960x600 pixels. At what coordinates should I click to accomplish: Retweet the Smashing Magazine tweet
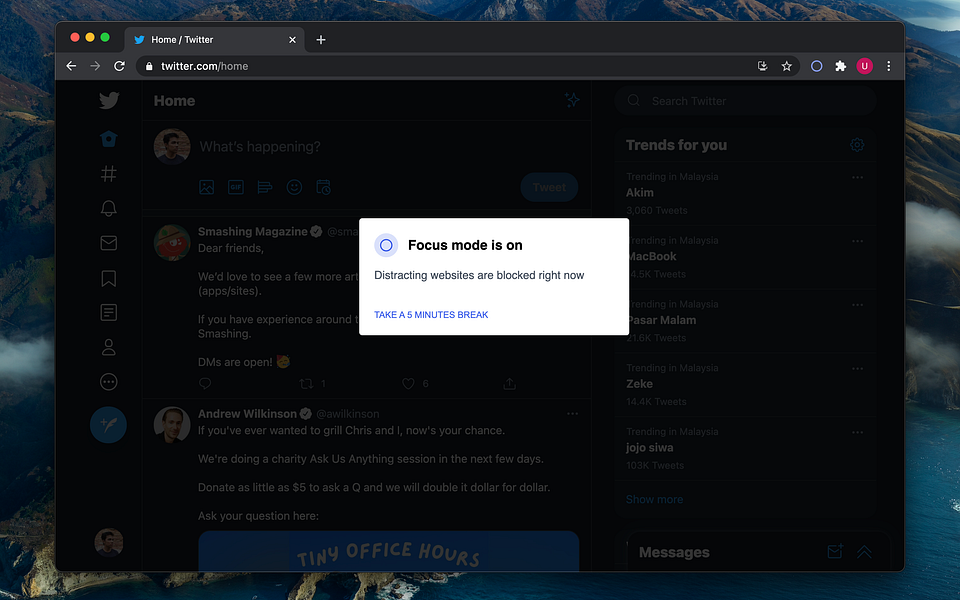point(306,384)
